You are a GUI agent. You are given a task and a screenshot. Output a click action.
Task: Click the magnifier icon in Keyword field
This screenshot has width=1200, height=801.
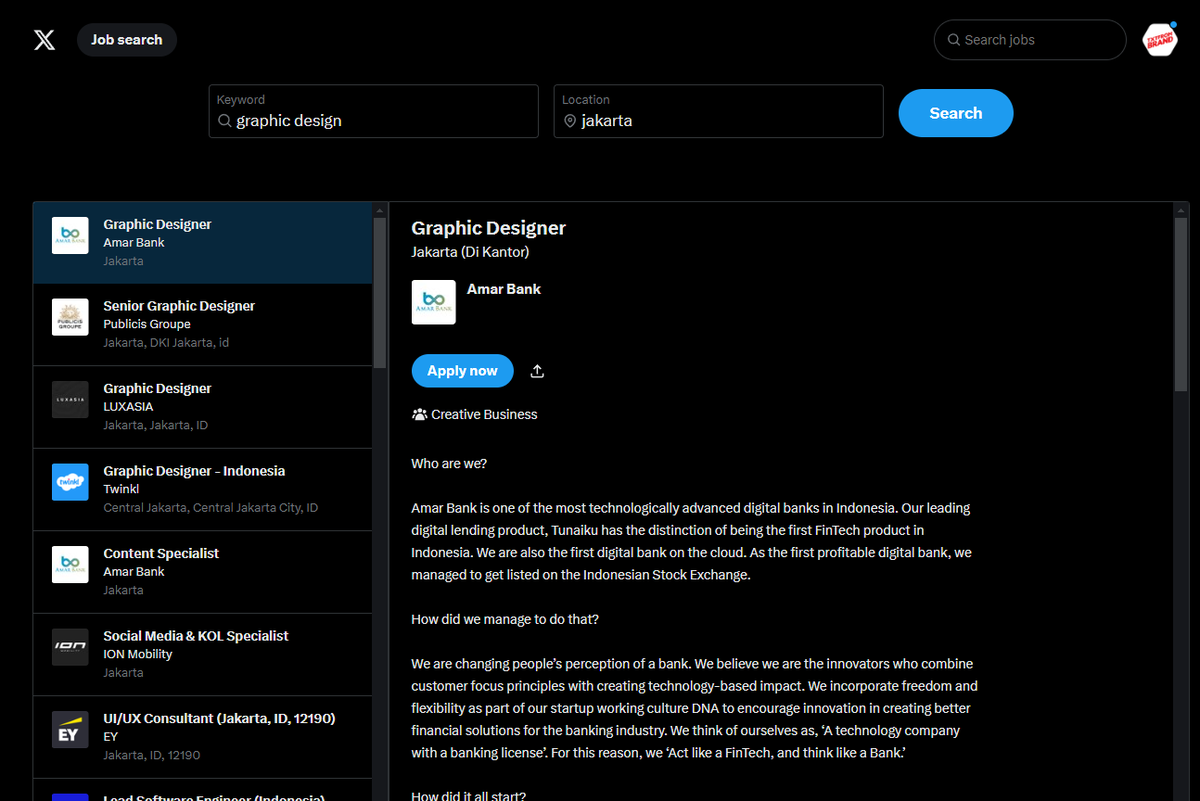pos(225,121)
